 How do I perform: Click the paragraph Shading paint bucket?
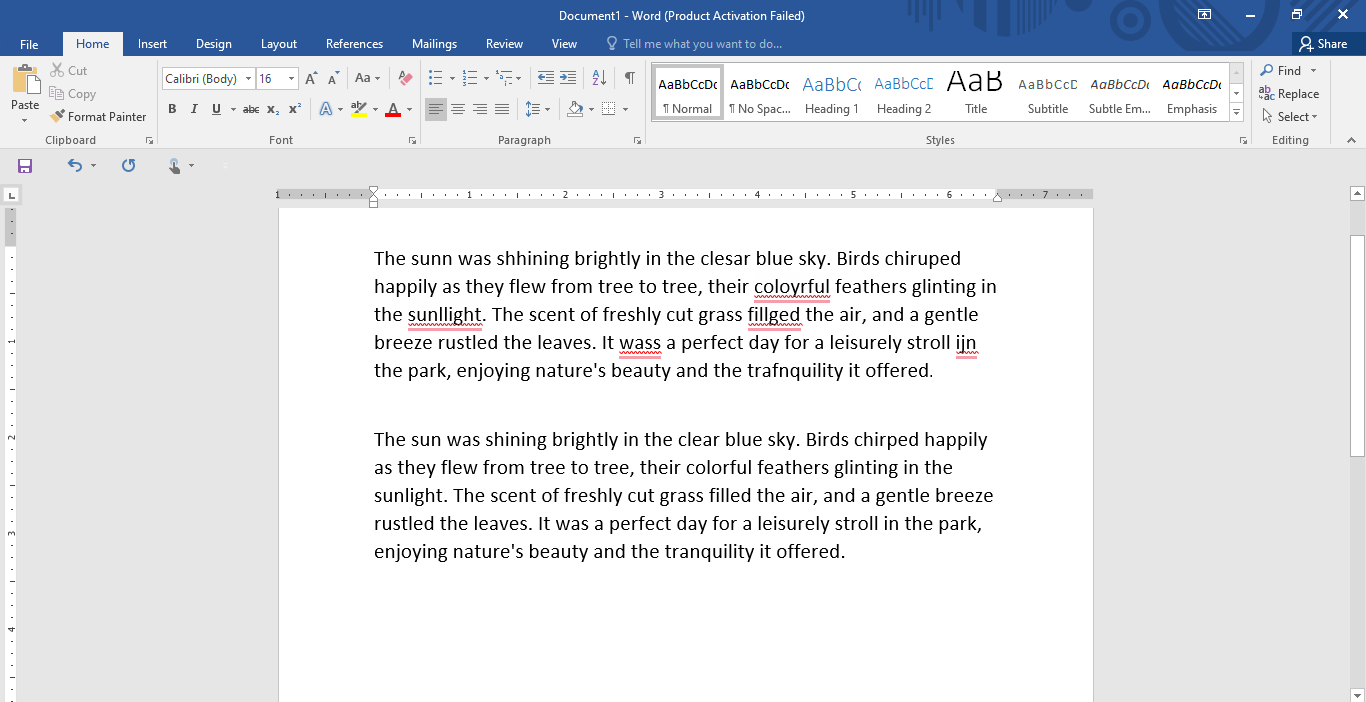pyautogui.click(x=574, y=109)
